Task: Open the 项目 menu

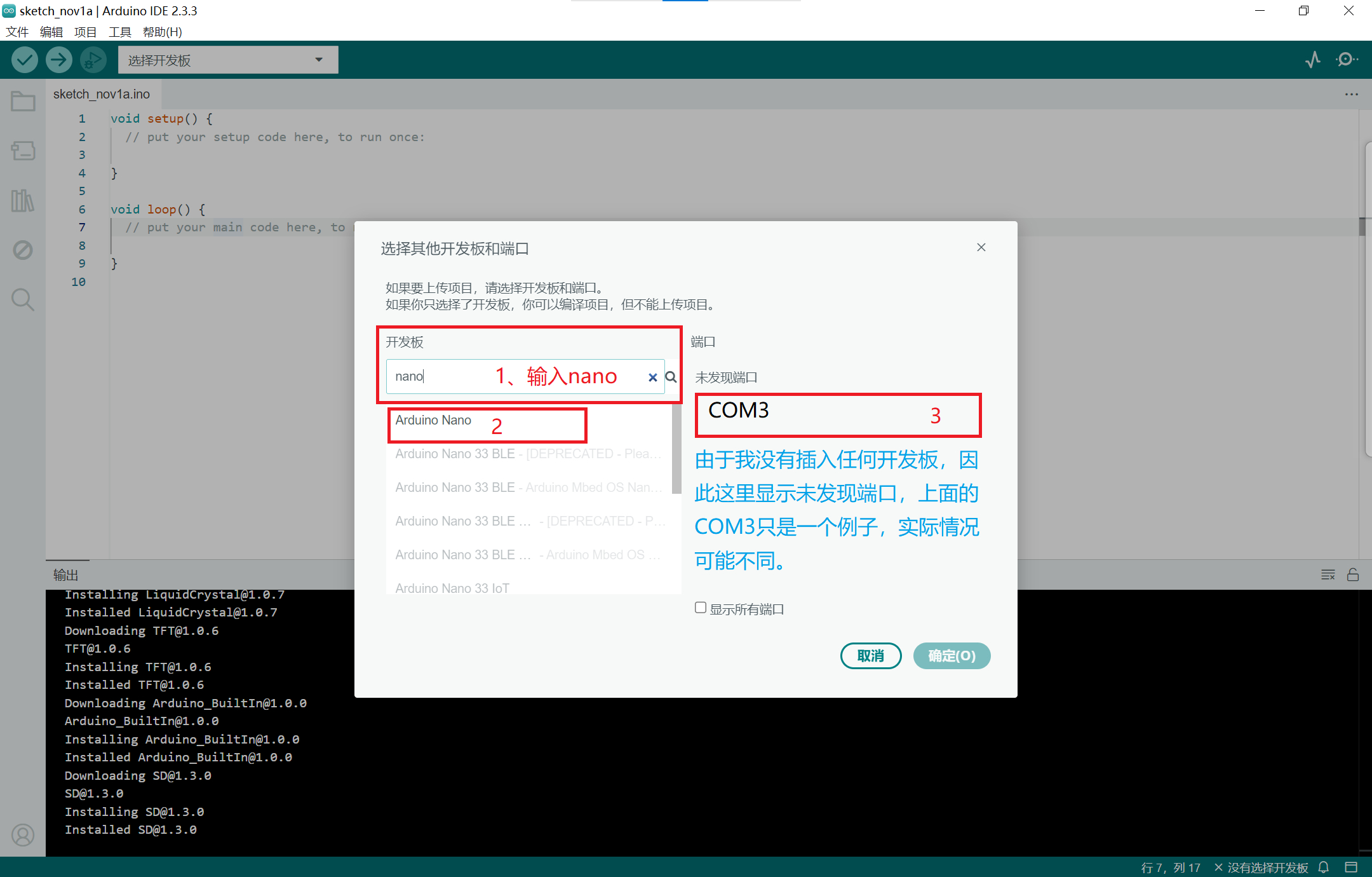Action: click(85, 32)
